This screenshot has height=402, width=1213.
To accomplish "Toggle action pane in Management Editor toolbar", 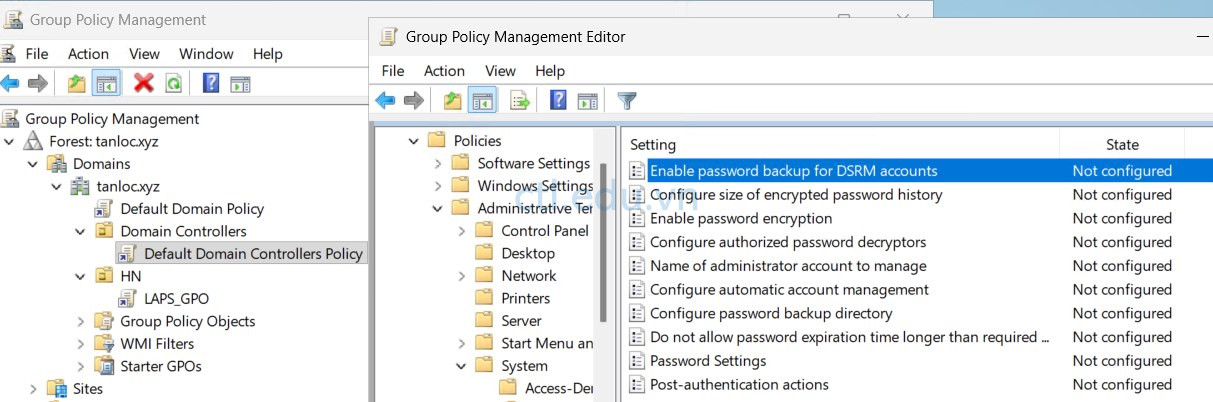I will pos(588,100).
